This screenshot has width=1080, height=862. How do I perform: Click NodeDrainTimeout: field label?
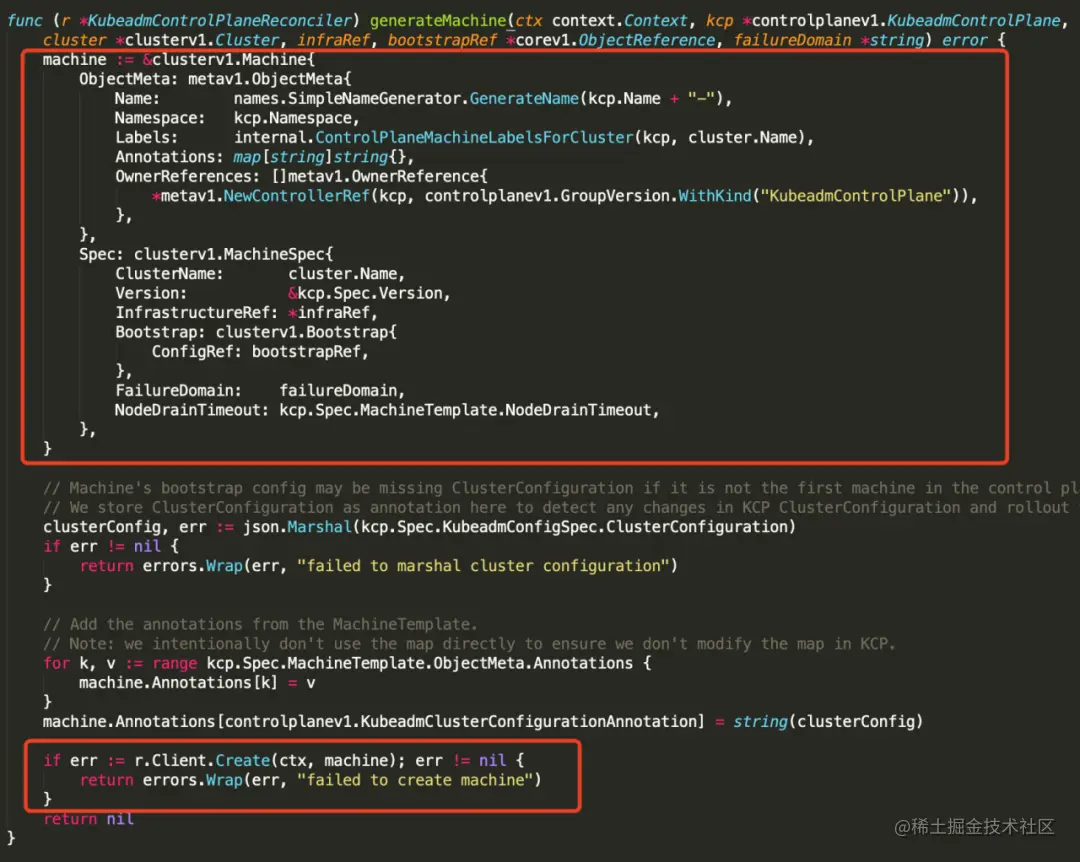192,410
